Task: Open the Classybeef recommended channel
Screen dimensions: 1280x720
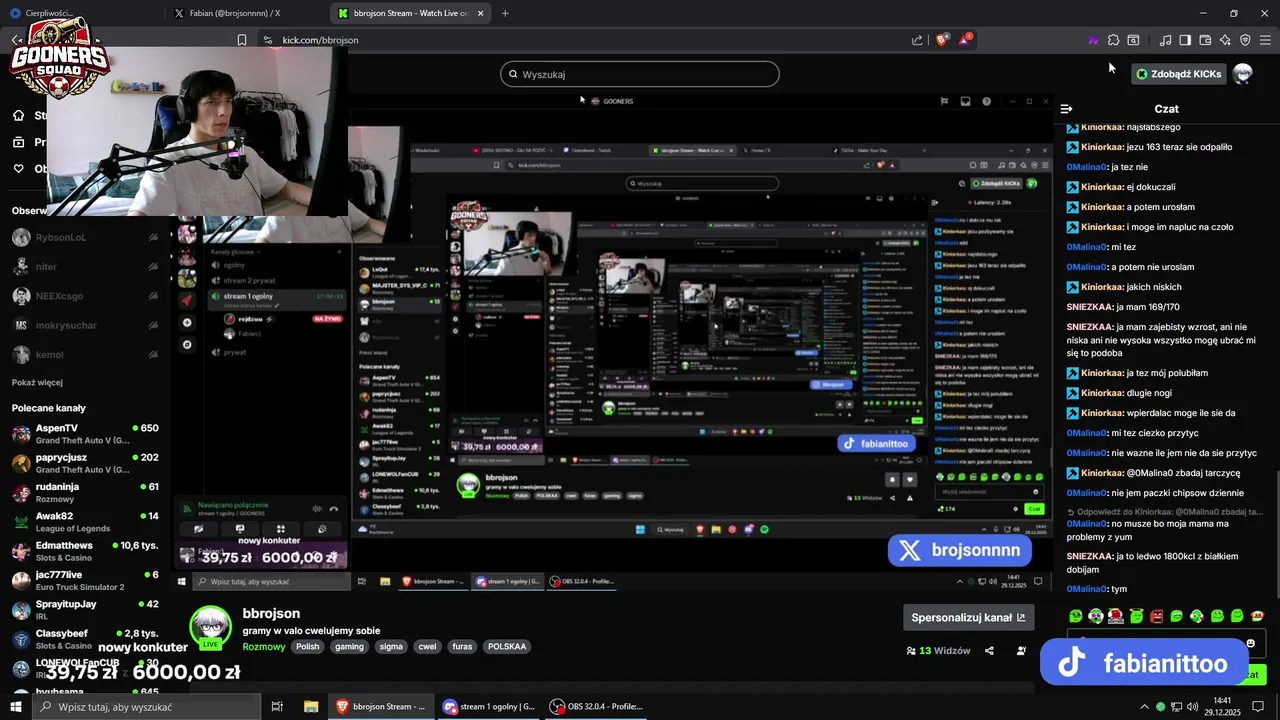Action: pyautogui.click(x=85, y=639)
